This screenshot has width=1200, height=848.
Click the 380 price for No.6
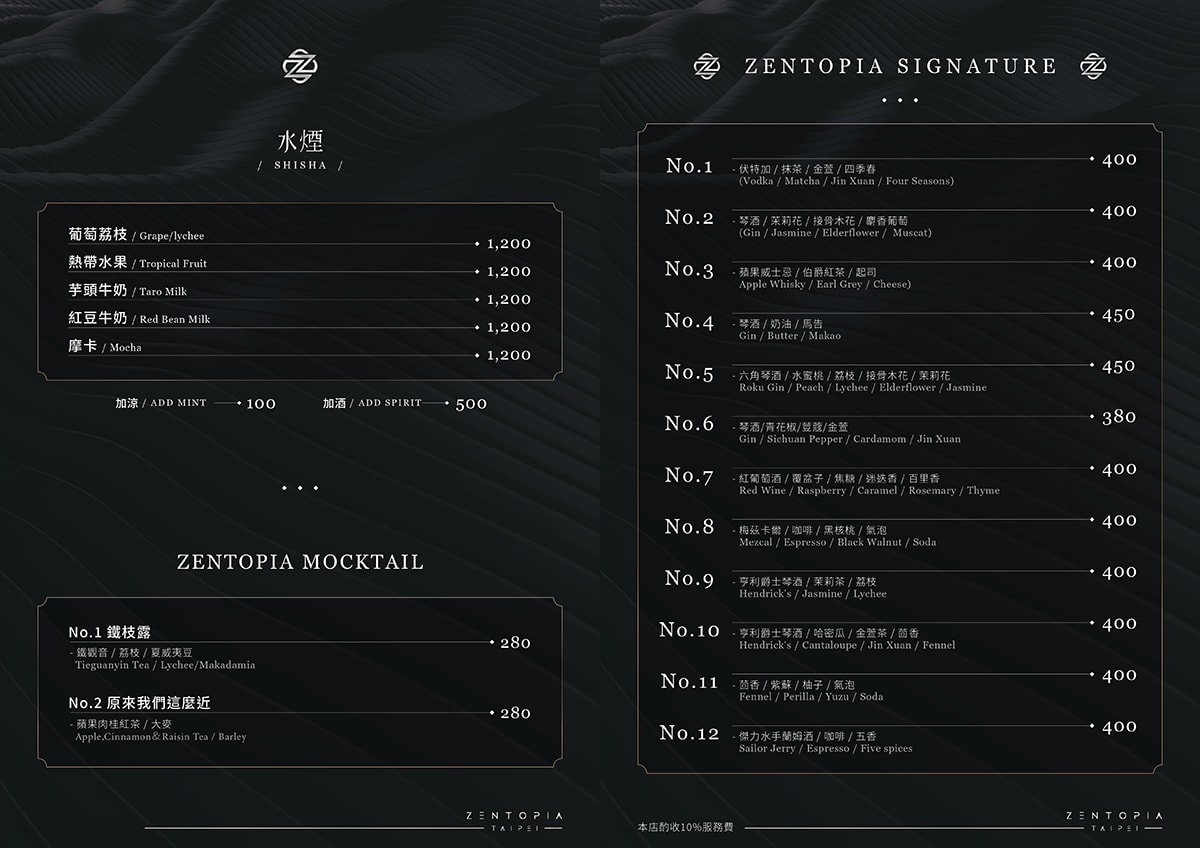click(x=1119, y=418)
